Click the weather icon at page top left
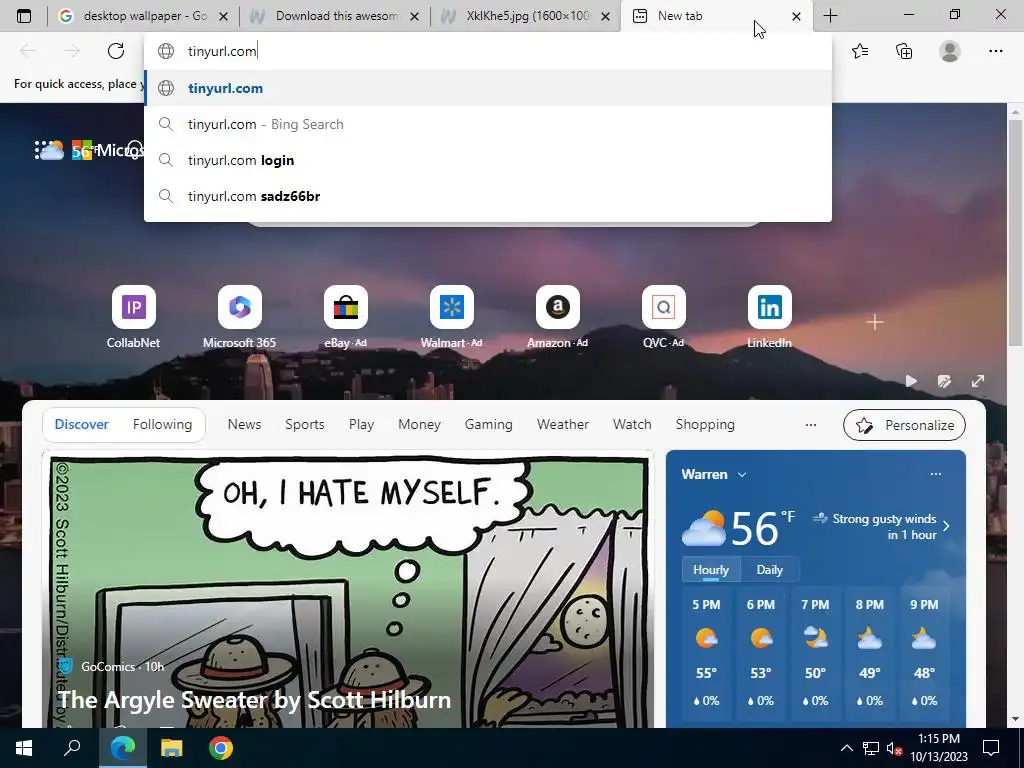Screen dimensions: 1024x768 50,150
